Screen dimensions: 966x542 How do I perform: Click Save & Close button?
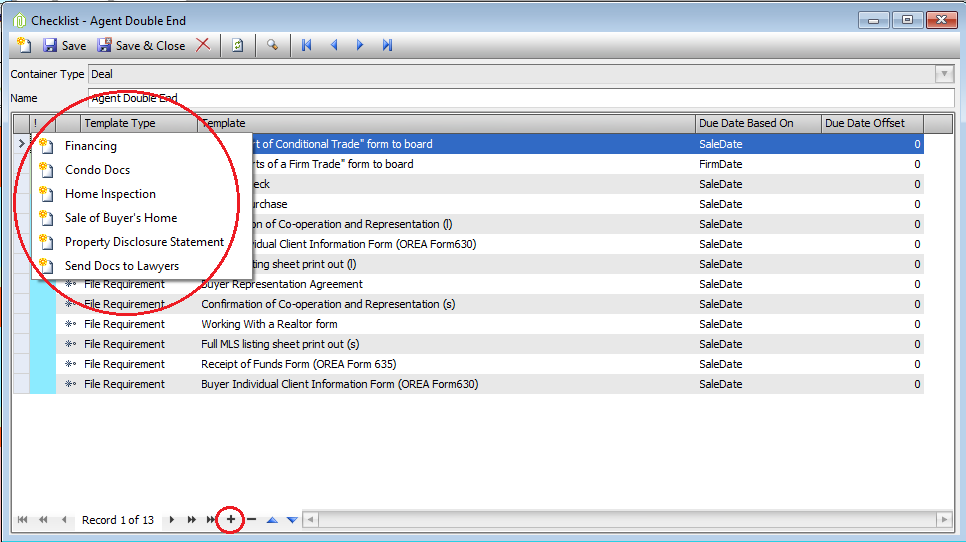(x=142, y=46)
